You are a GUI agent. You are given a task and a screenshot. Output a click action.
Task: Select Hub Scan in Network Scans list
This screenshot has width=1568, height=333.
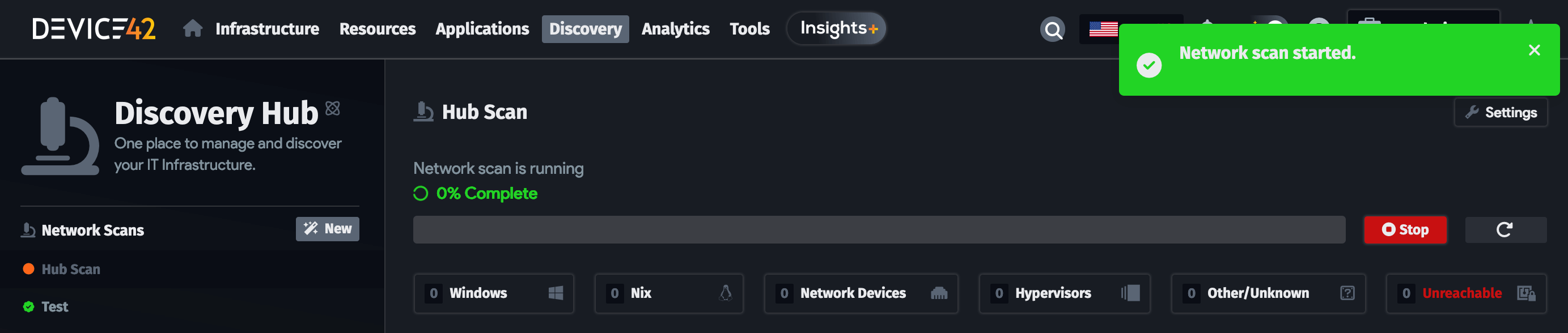[71, 269]
